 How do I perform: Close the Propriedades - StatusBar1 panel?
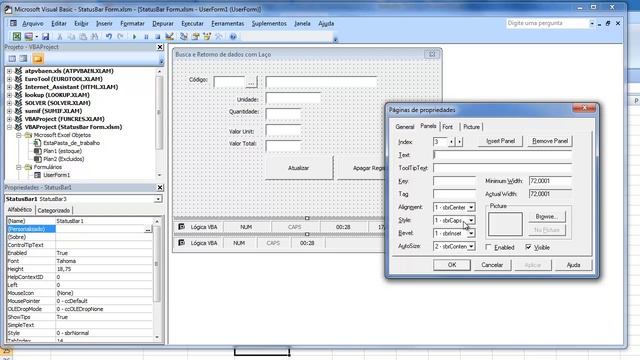tap(160, 188)
